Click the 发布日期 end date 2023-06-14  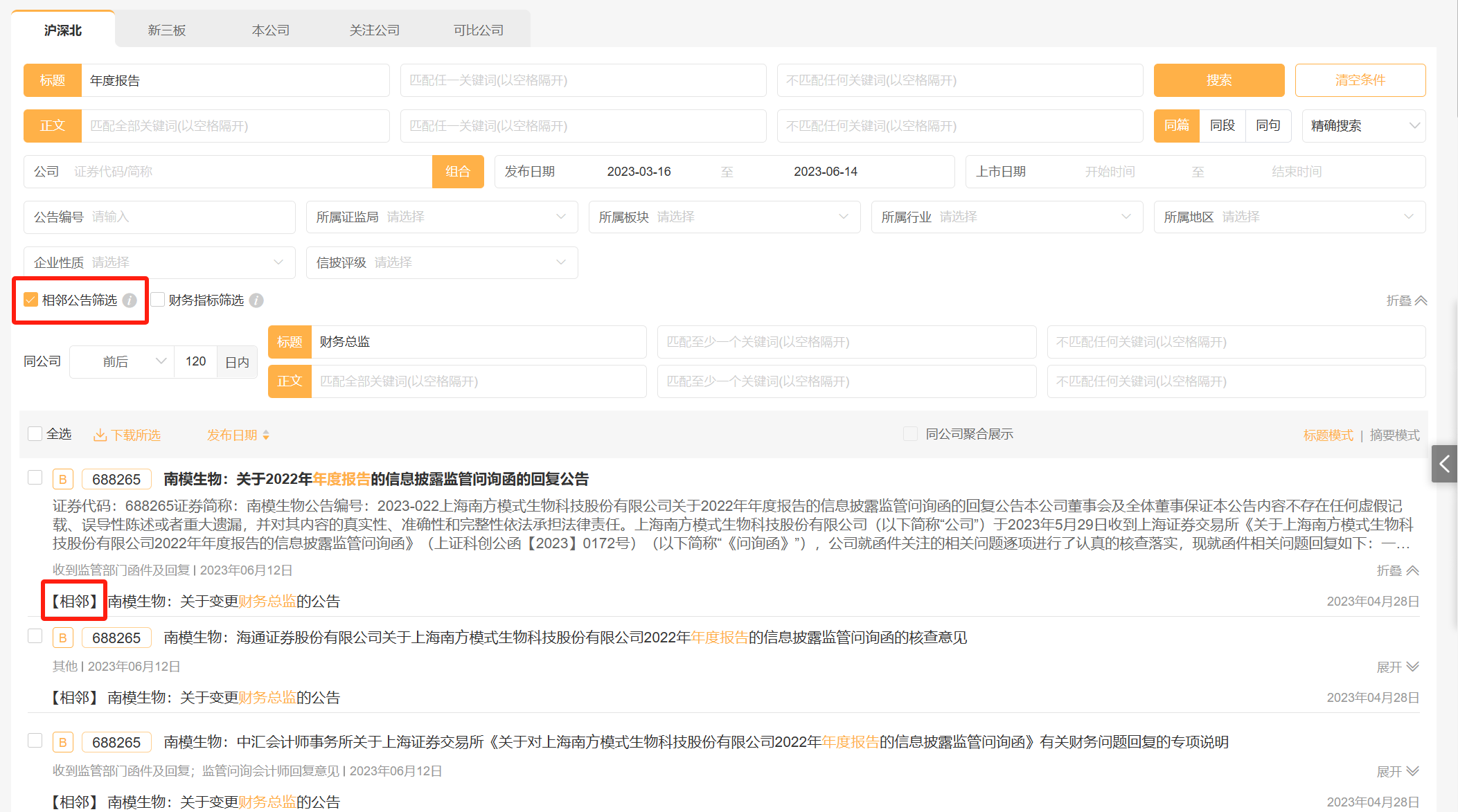(x=826, y=172)
